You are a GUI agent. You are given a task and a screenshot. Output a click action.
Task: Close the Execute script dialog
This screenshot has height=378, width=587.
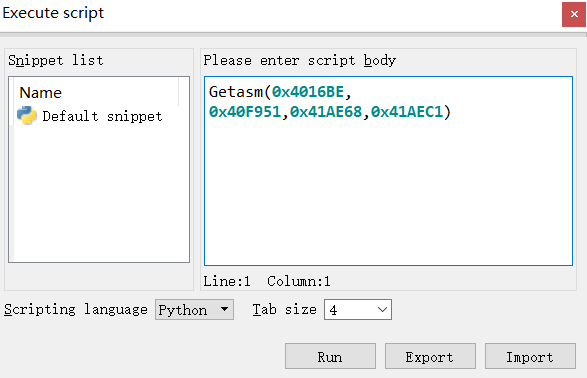click(574, 14)
